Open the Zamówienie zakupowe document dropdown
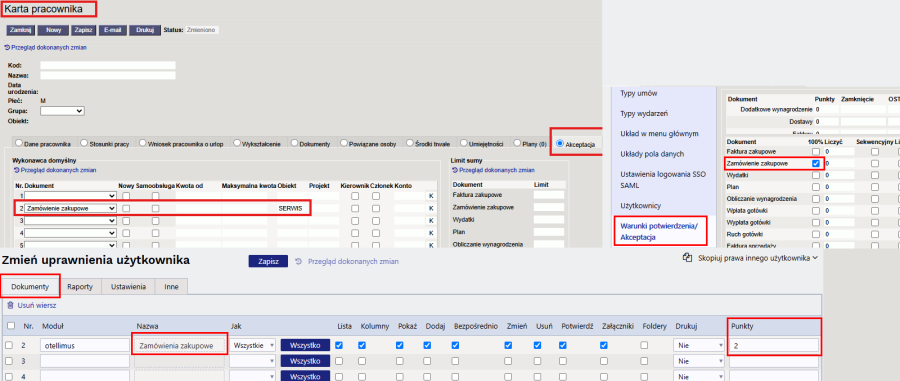The height and width of the screenshot is (381, 900). pyautogui.click(x=70, y=208)
